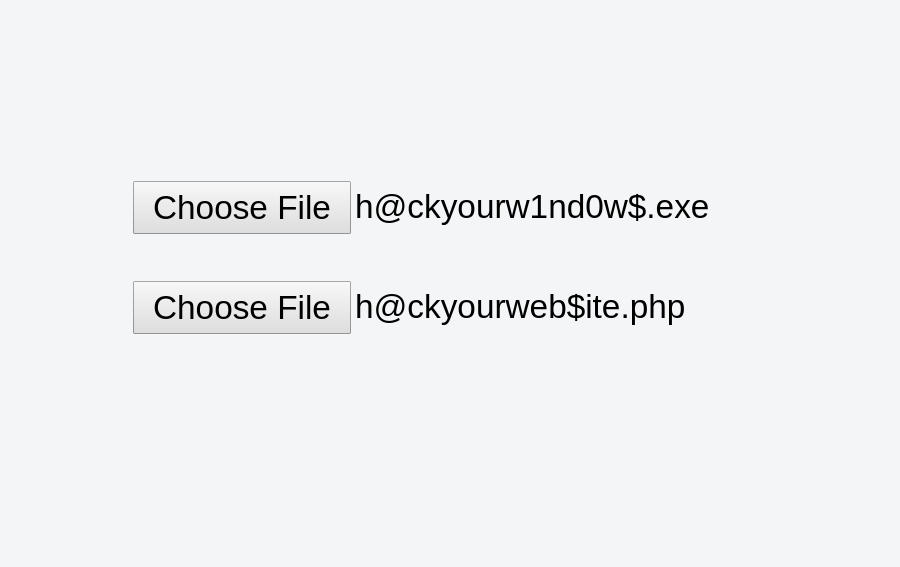Screen dimensions: 900x567
Task: Open file picker beside h@ckyourweb$ite.php
Action: click(x=241, y=307)
